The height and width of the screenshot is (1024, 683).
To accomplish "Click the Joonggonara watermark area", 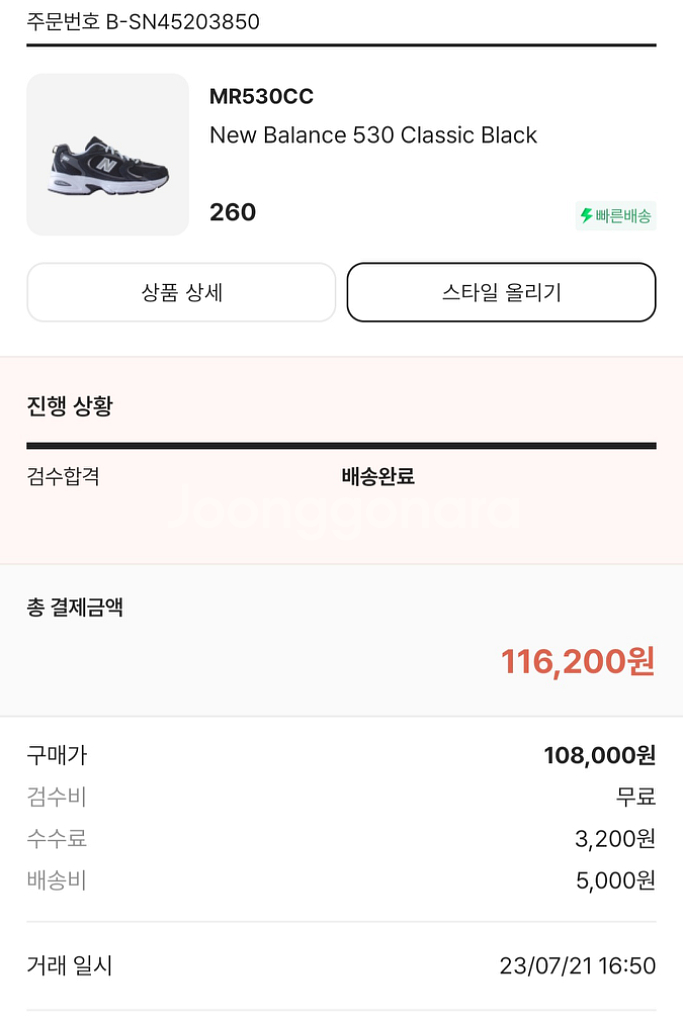I will (x=341, y=513).
